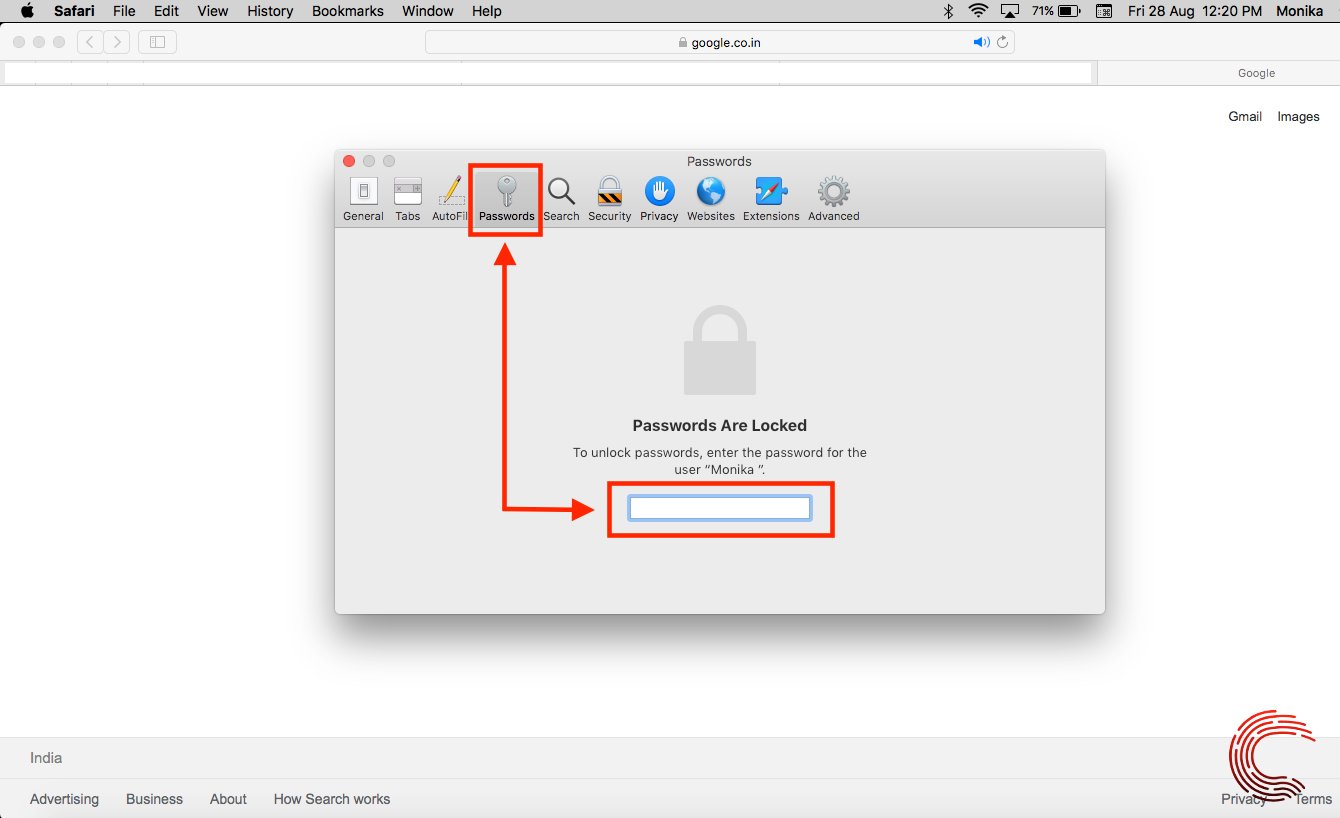
Task: Open the AutoFill preferences pane
Action: tap(450, 199)
